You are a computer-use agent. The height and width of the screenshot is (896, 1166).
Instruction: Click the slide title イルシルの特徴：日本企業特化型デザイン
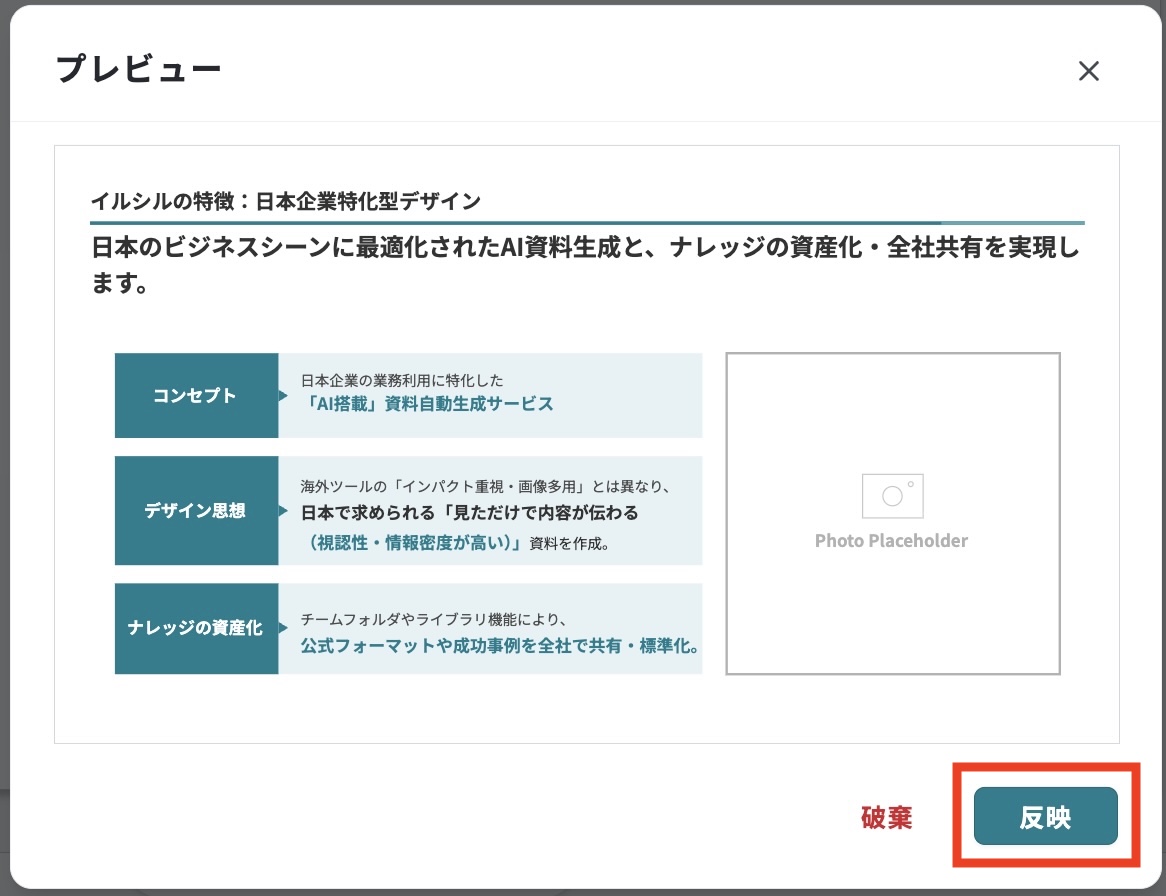tap(286, 201)
